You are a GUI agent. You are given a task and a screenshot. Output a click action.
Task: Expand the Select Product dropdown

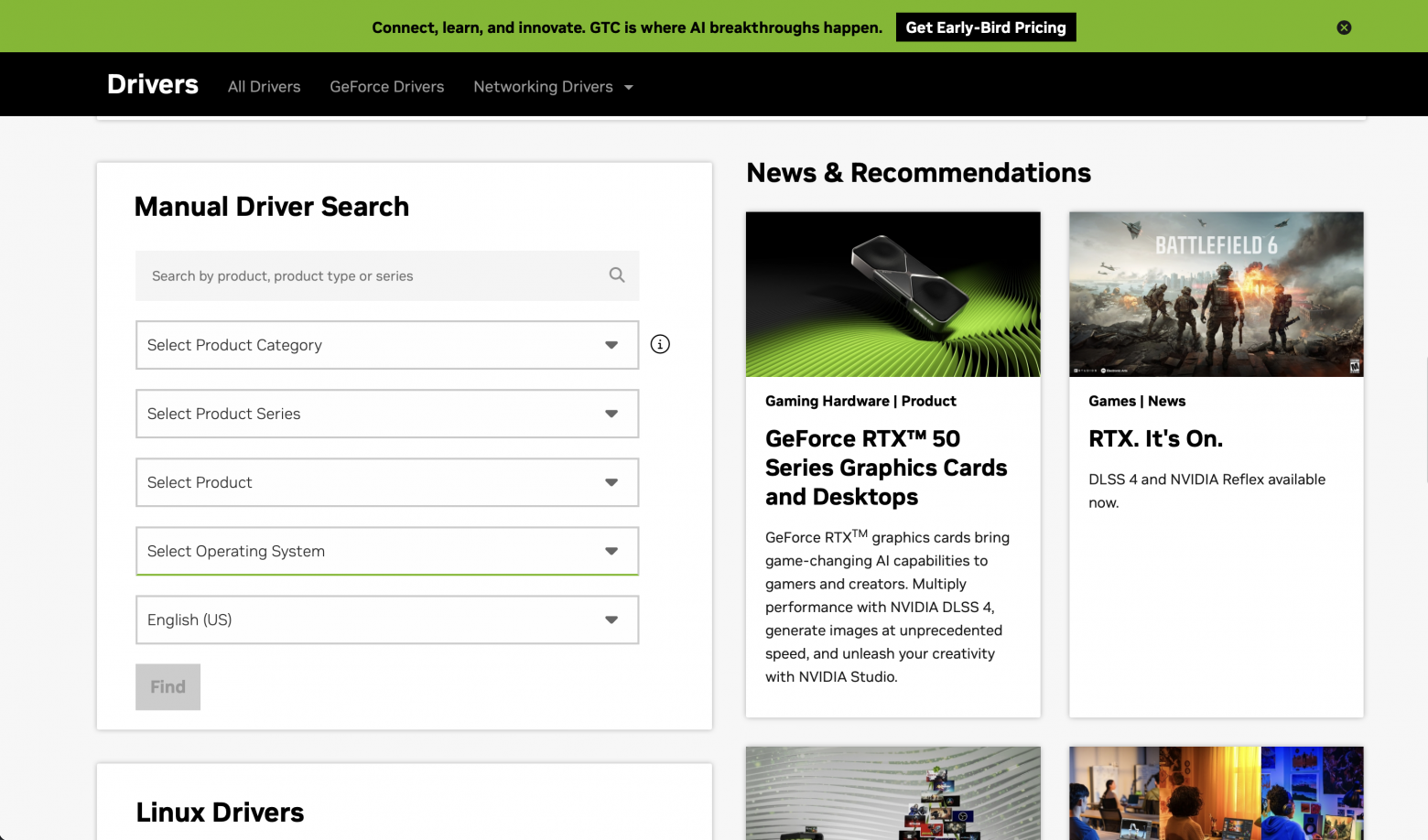tap(386, 482)
